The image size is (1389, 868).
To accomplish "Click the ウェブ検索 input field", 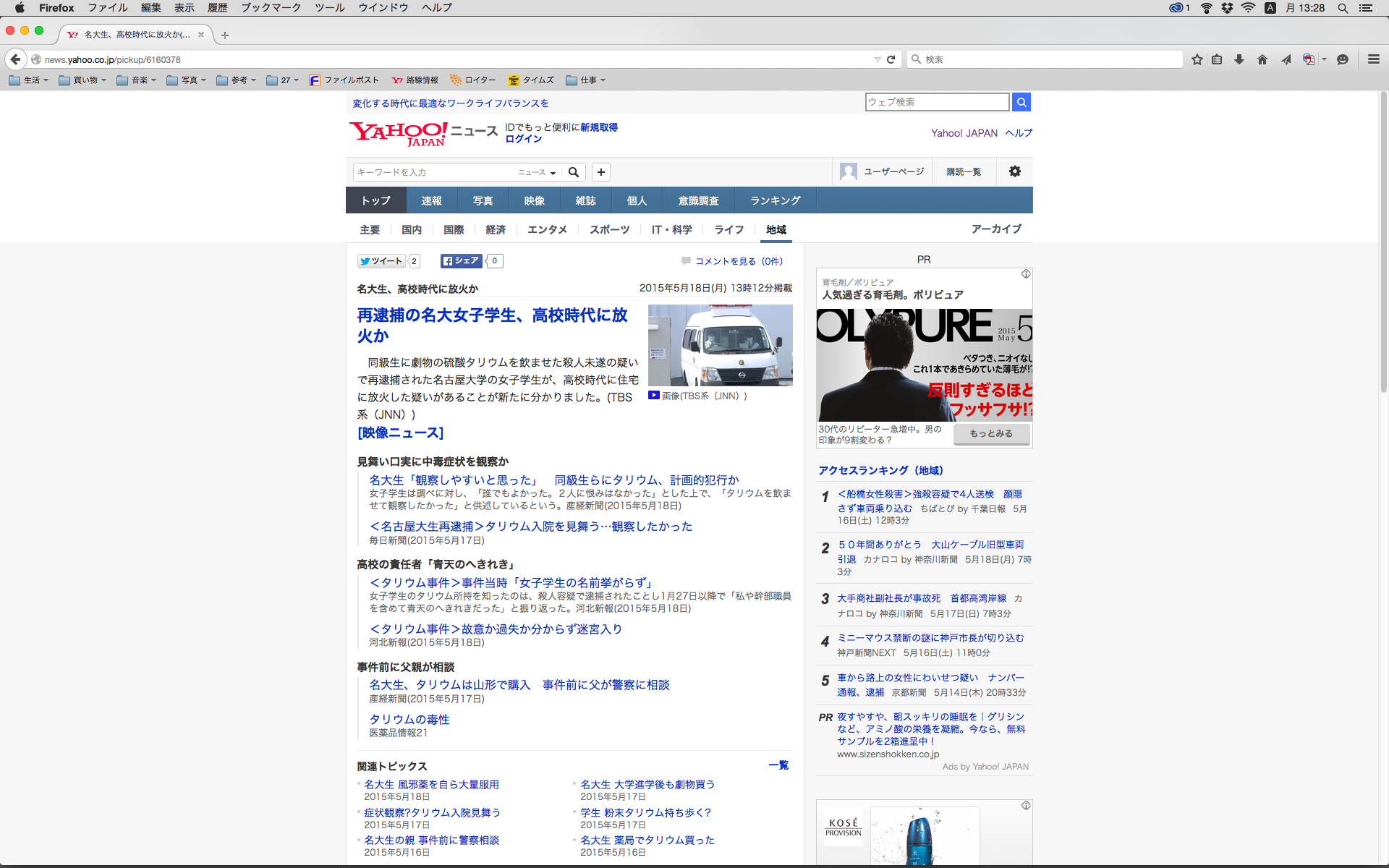I will click(x=937, y=102).
